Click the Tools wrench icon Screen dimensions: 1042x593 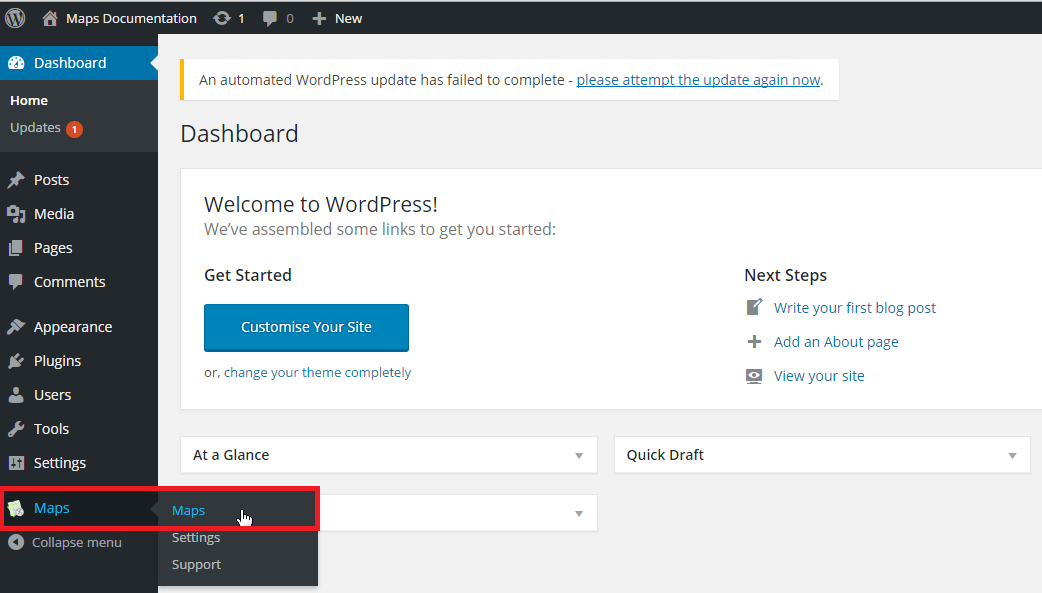click(x=16, y=429)
